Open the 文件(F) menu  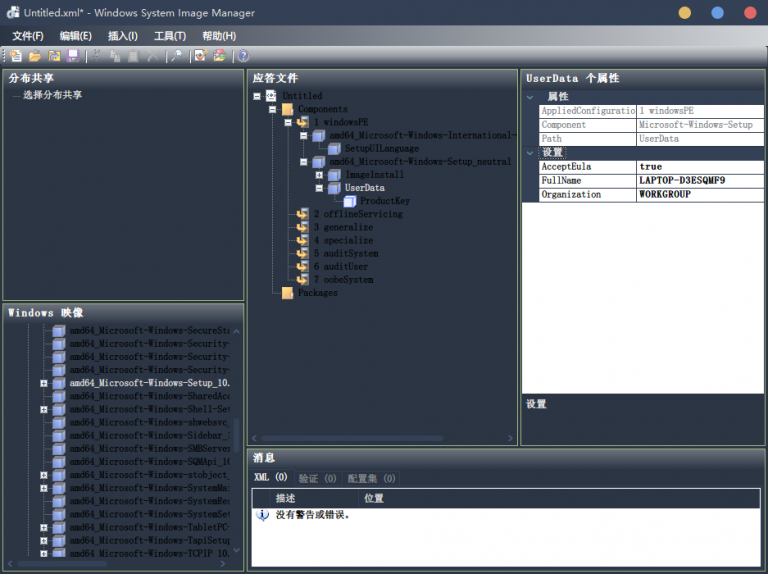point(28,36)
